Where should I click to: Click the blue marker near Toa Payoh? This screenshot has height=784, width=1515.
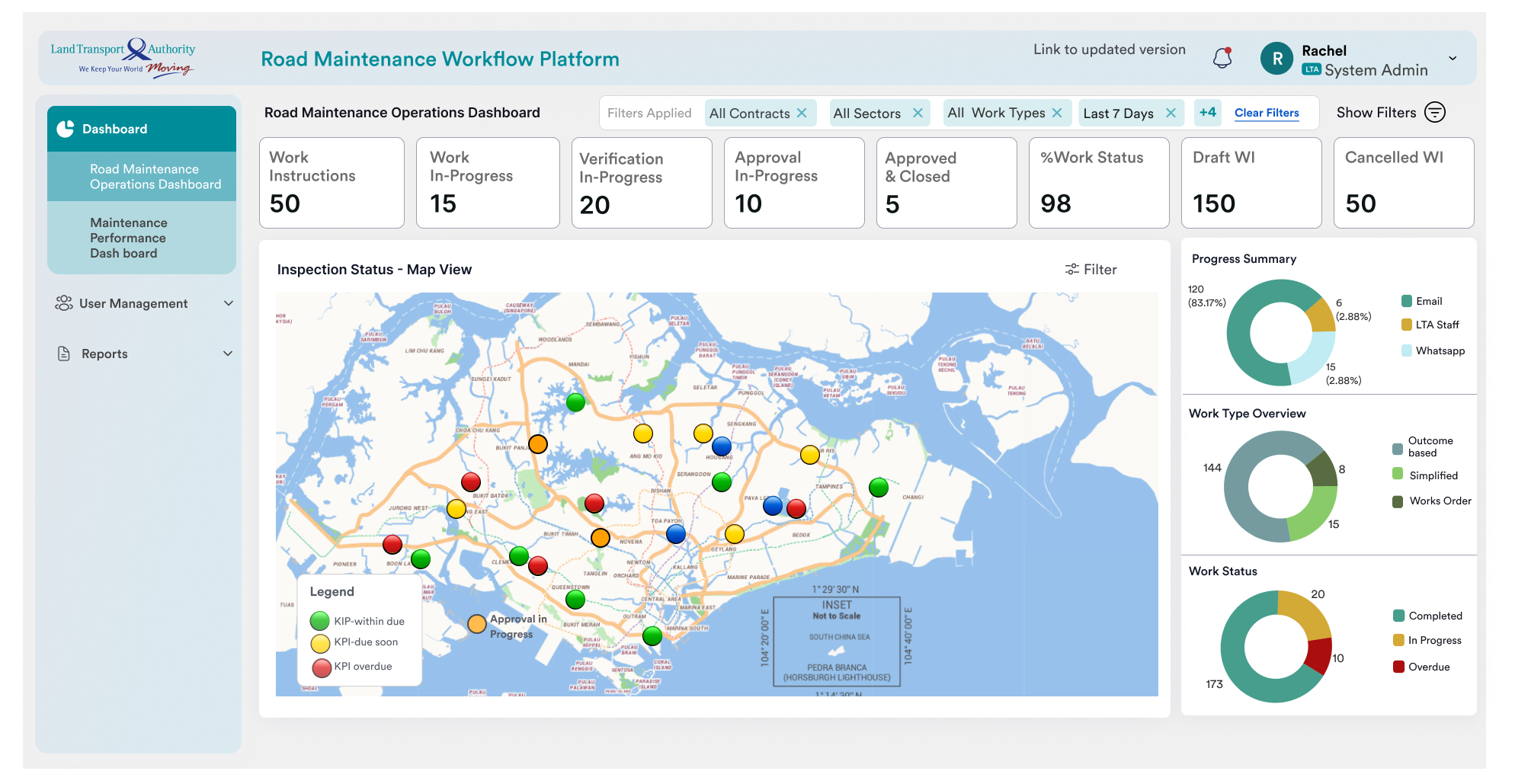tap(676, 533)
